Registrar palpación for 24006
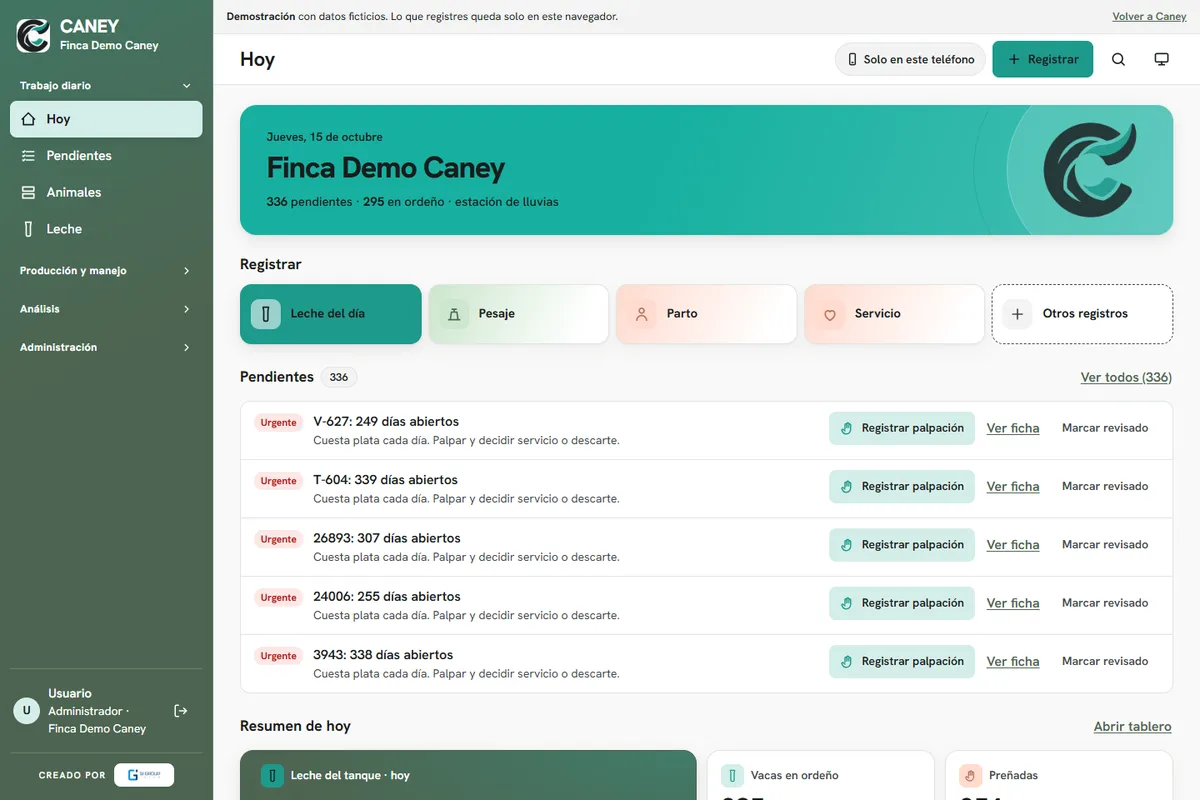The image size is (1200, 800). point(902,603)
